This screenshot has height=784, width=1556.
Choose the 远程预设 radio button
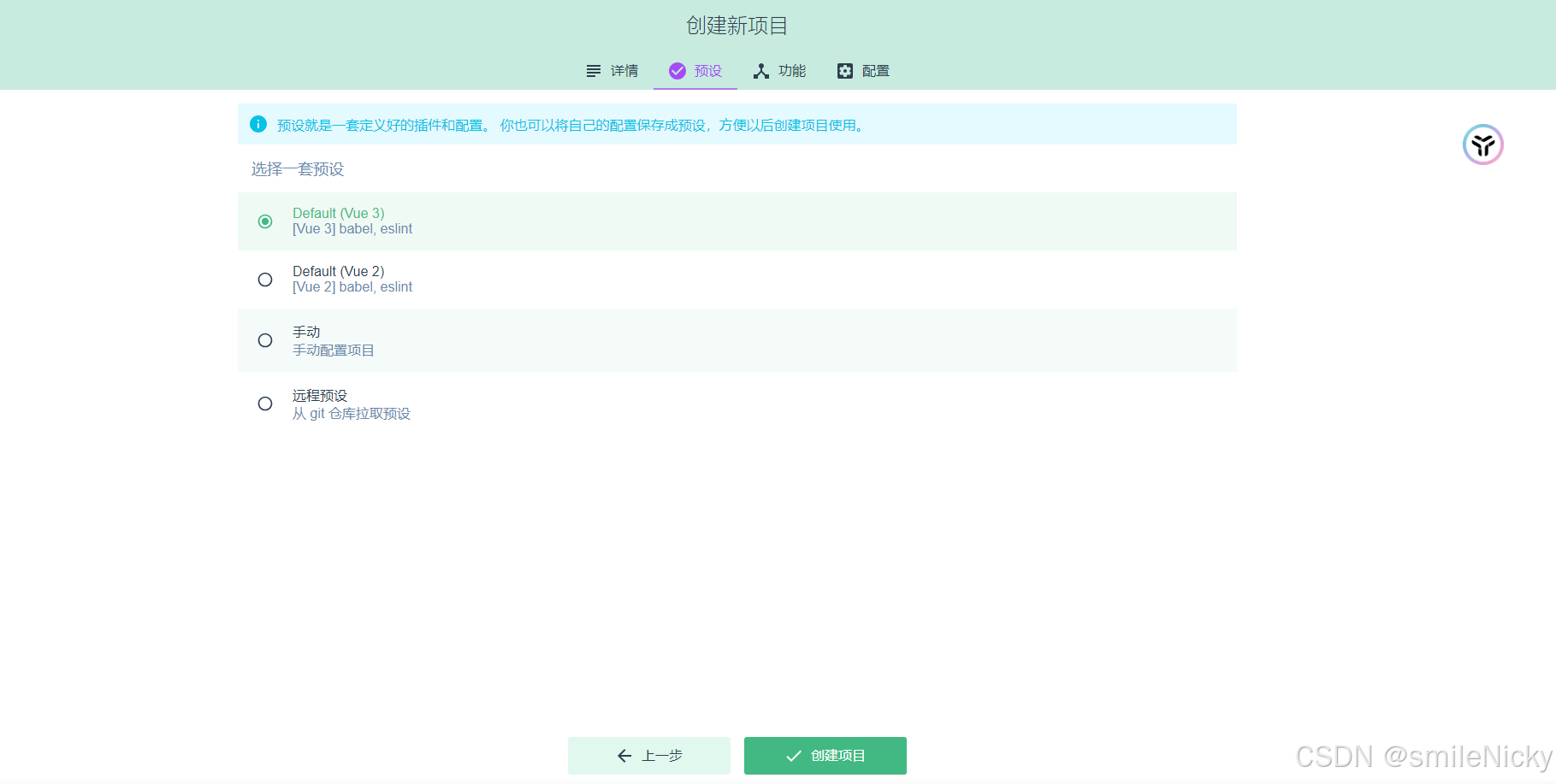pos(265,404)
